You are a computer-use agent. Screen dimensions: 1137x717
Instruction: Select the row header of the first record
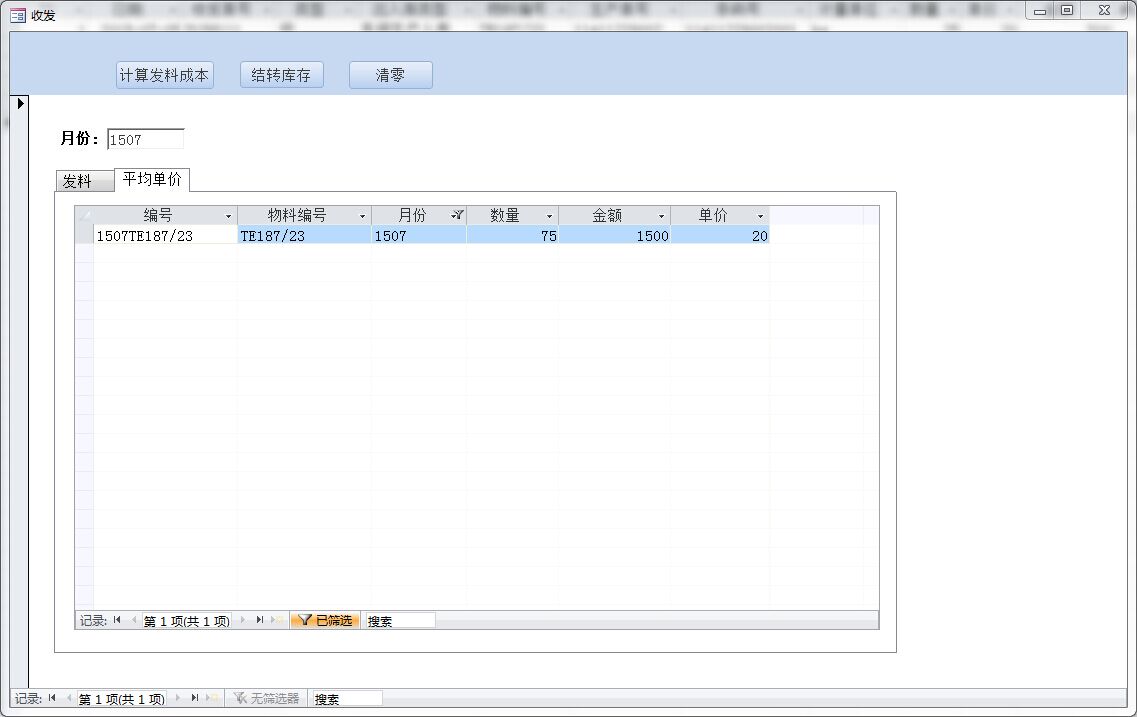(x=84, y=236)
